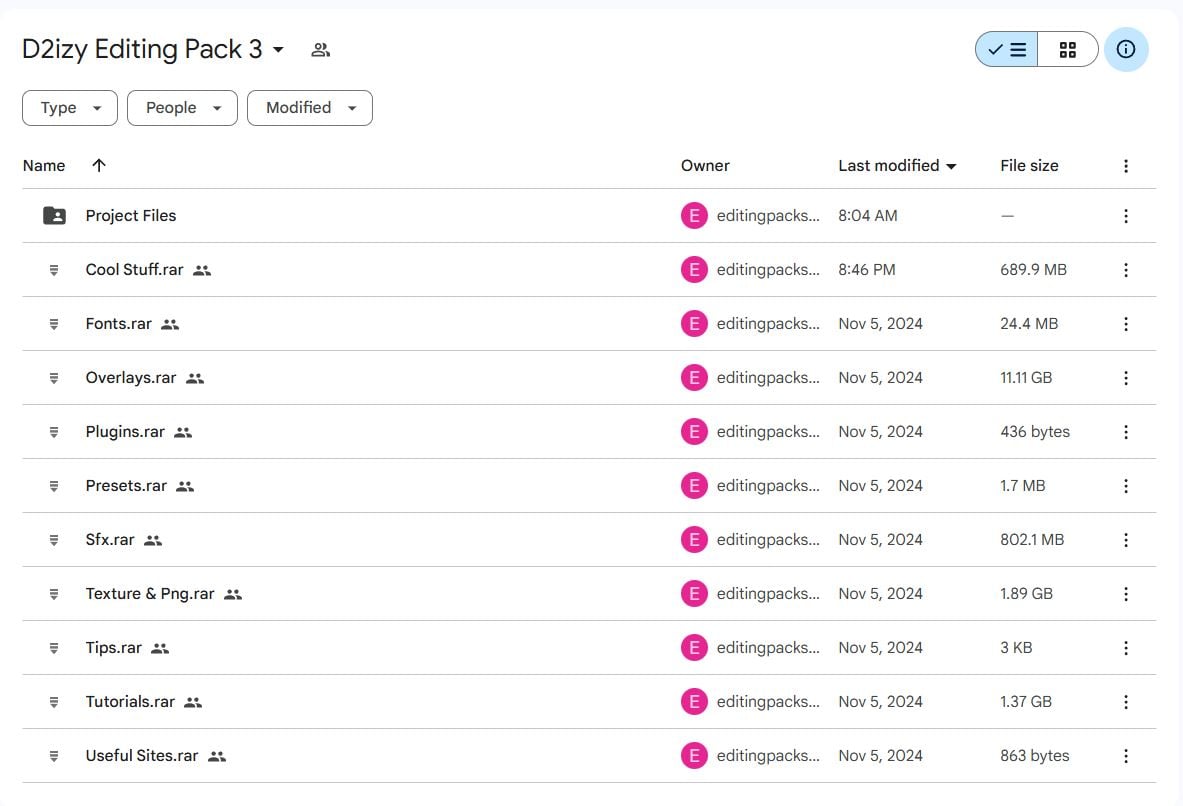Click the 8:04 AM modified time
The width and height of the screenshot is (1183, 806).
pos(868,216)
